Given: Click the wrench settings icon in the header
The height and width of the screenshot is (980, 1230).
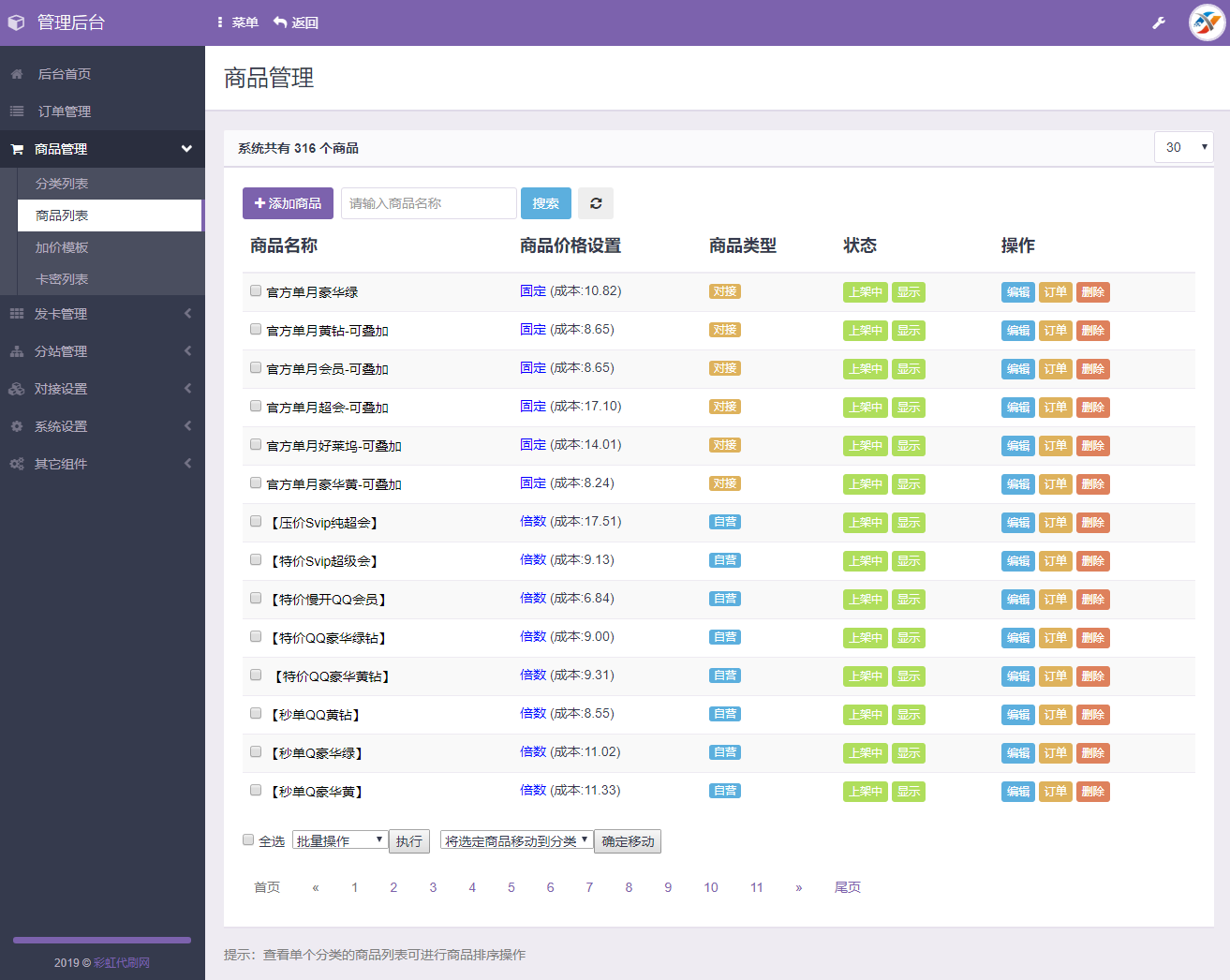Looking at the screenshot, I should [x=1159, y=22].
